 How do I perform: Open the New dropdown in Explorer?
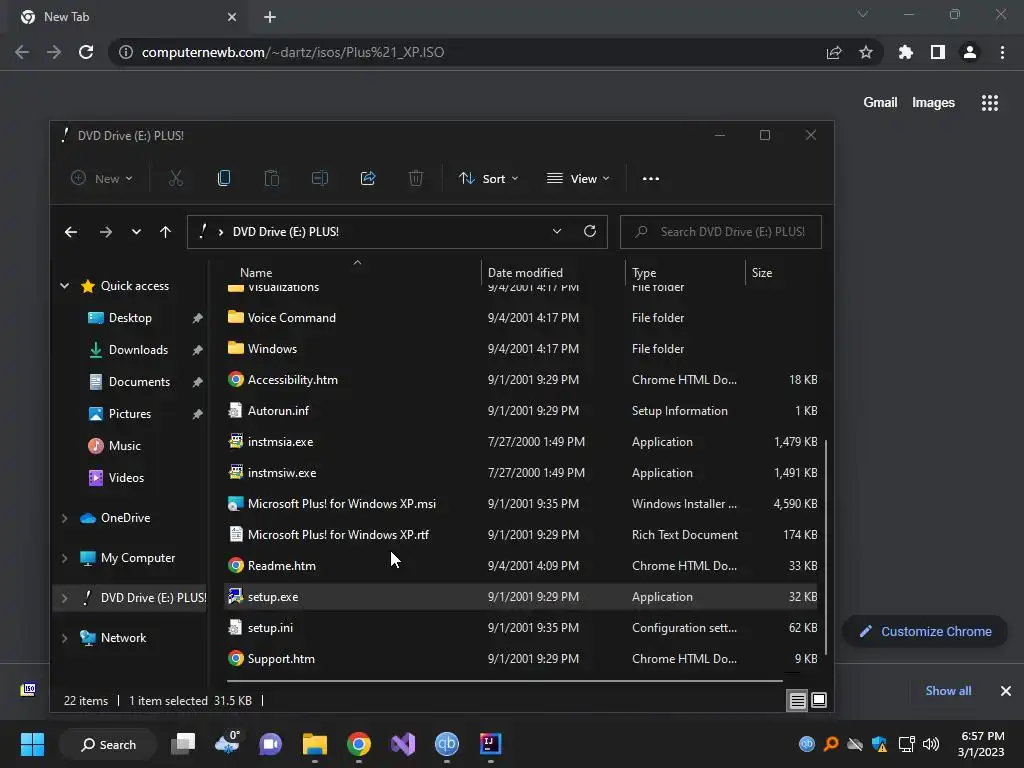pyautogui.click(x=102, y=178)
